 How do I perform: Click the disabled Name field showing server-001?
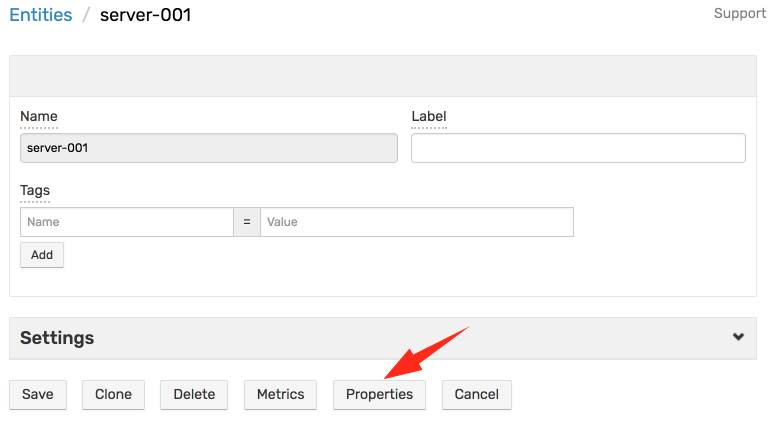[x=209, y=148]
